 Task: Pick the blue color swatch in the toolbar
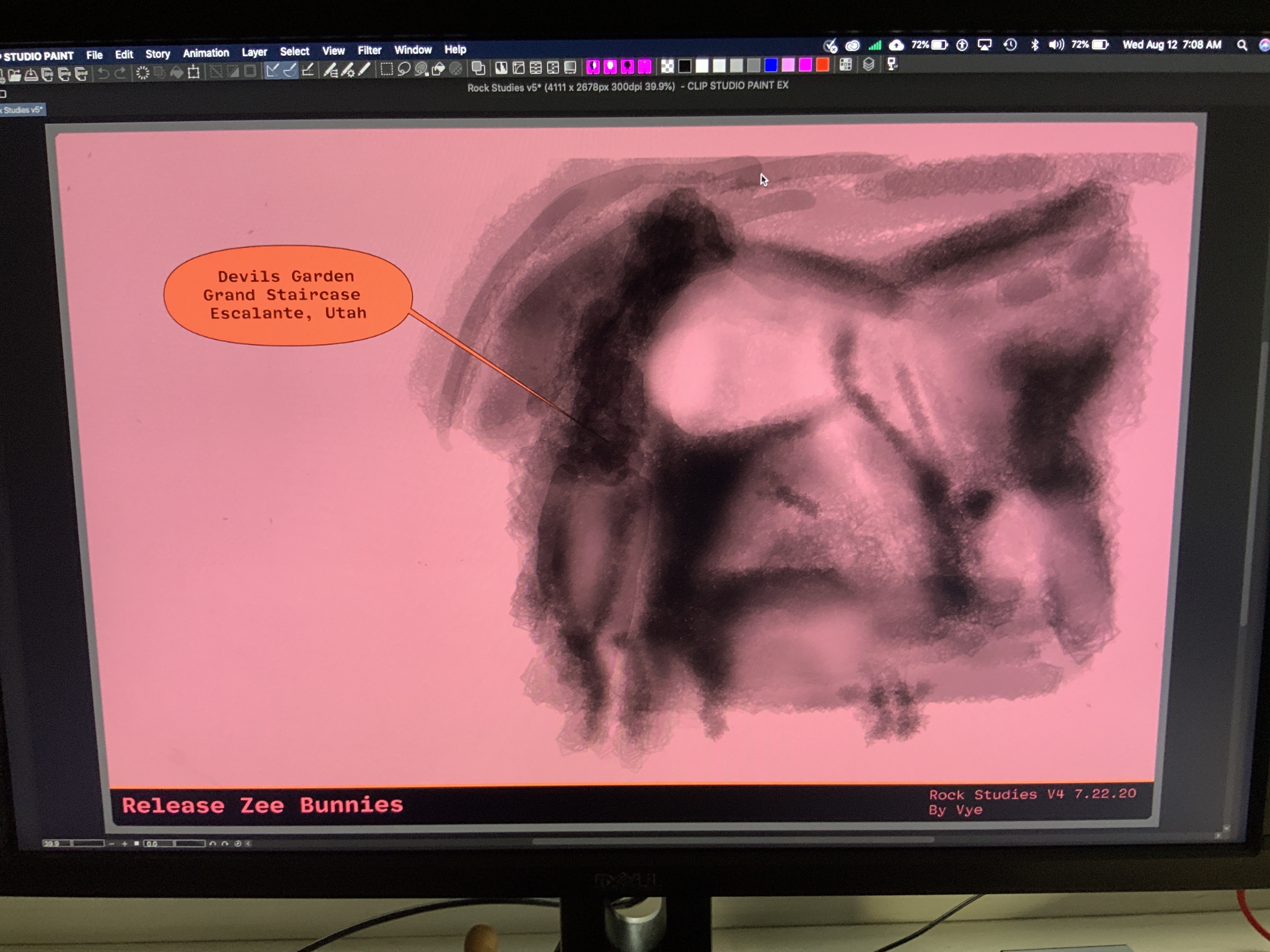(770, 65)
